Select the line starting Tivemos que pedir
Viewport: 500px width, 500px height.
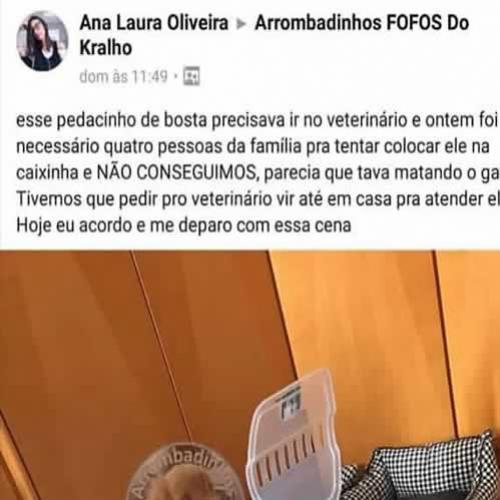258,199
